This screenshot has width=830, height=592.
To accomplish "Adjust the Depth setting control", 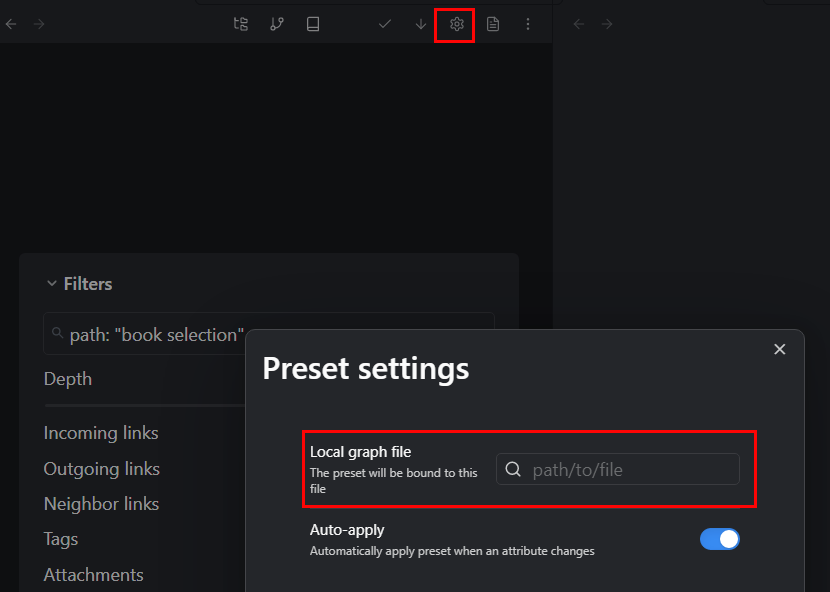I will click(x=67, y=379).
